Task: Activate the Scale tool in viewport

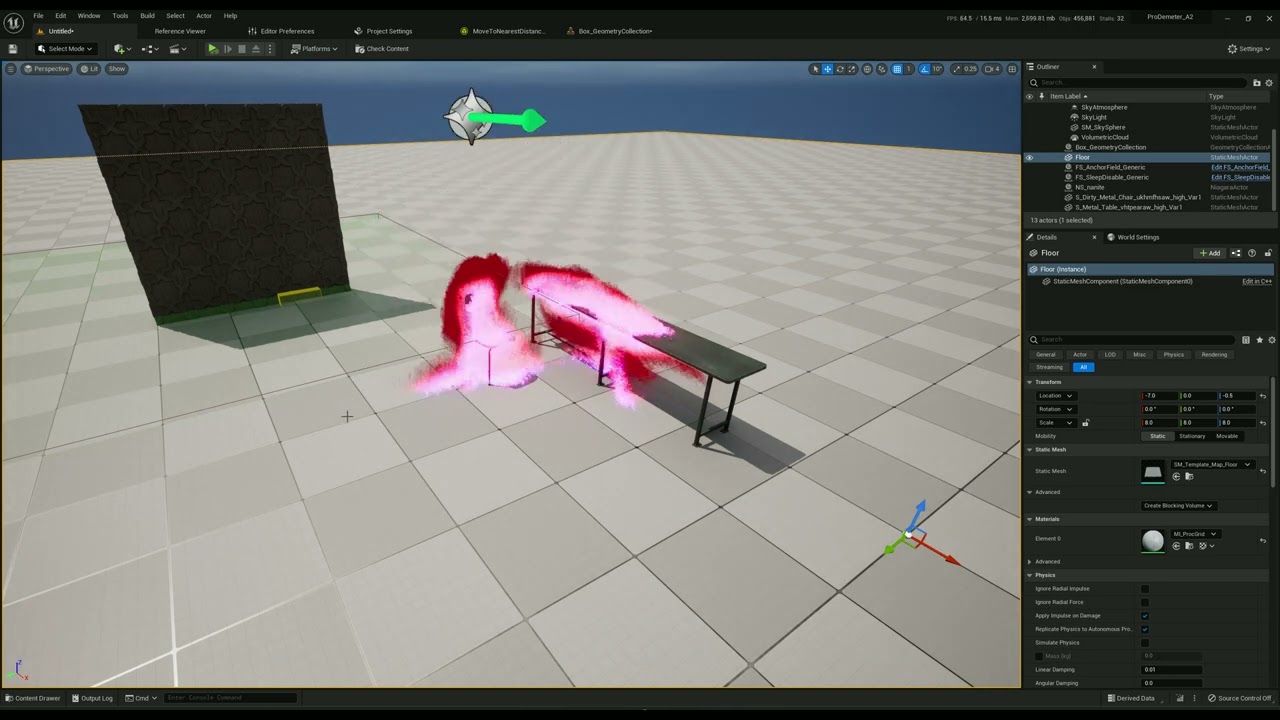Action: [x=851, y=69]
